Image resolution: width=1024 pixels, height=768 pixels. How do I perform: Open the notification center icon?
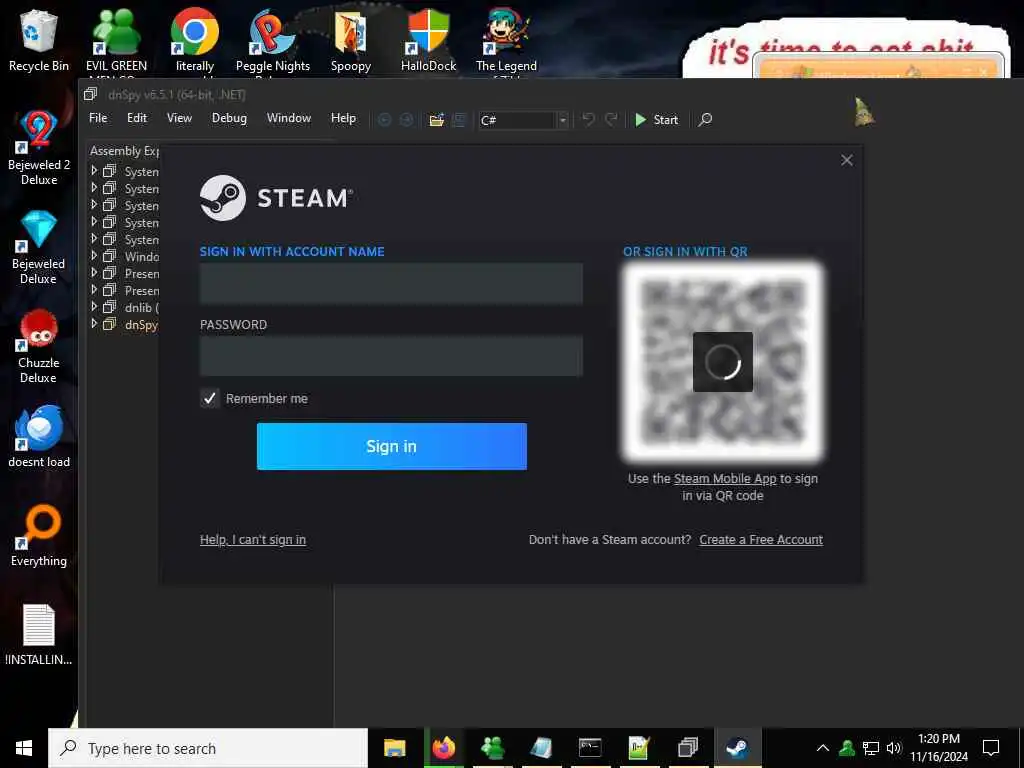(991, 748)
